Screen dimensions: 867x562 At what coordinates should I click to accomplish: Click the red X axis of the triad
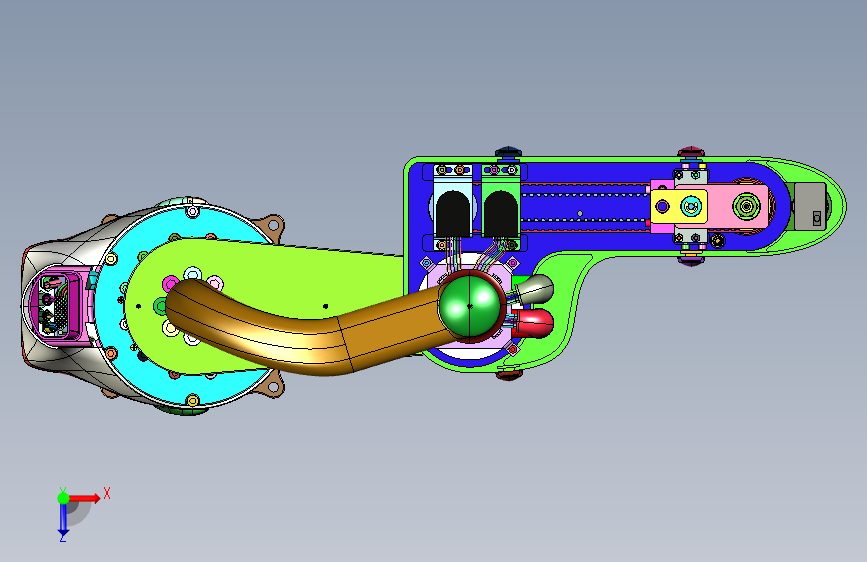(x=85, y=498)
